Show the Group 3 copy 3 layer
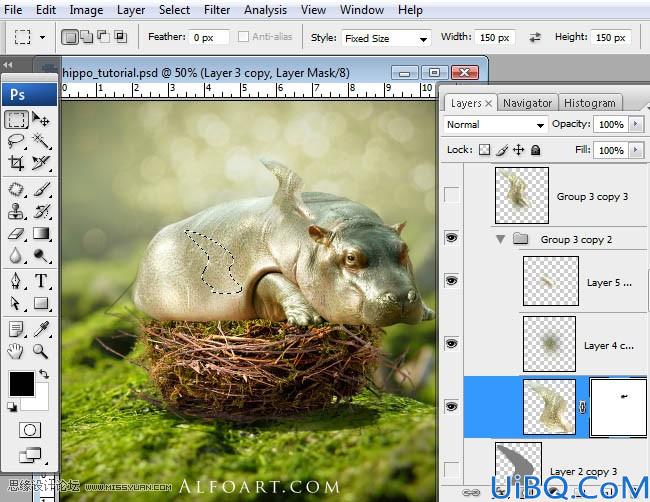Image resolution: width=650 pixels, height=502 pixels. [x=451, y=194]
